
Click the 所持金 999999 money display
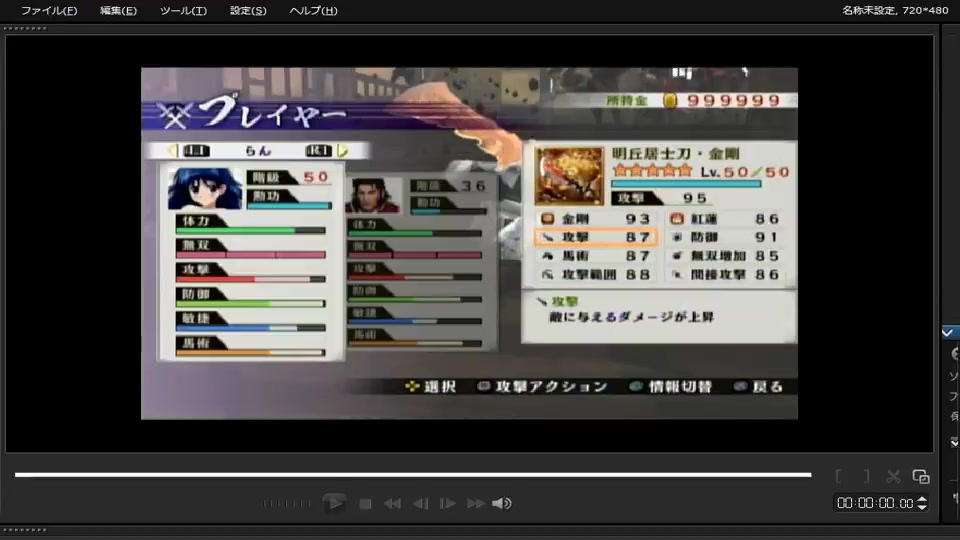click(x=694, y=100)
